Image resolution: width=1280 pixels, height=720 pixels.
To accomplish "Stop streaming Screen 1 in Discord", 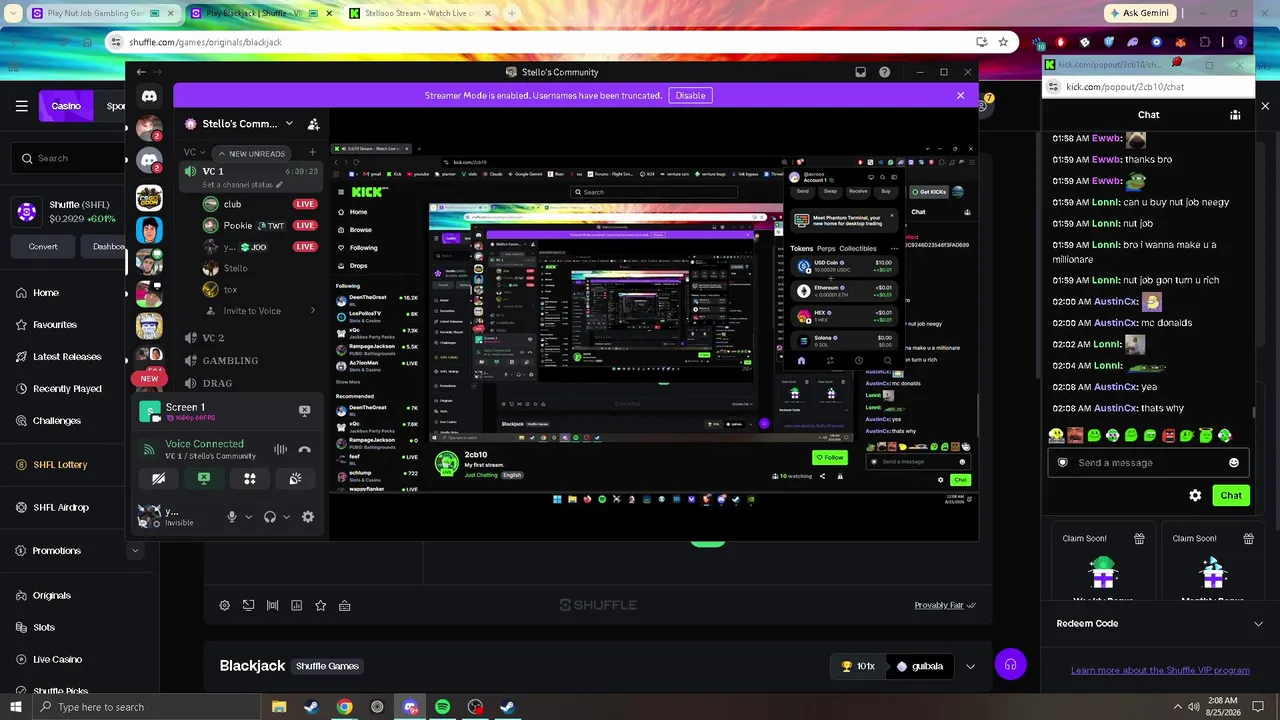I will pyautogui.click(x=304, y=410).
